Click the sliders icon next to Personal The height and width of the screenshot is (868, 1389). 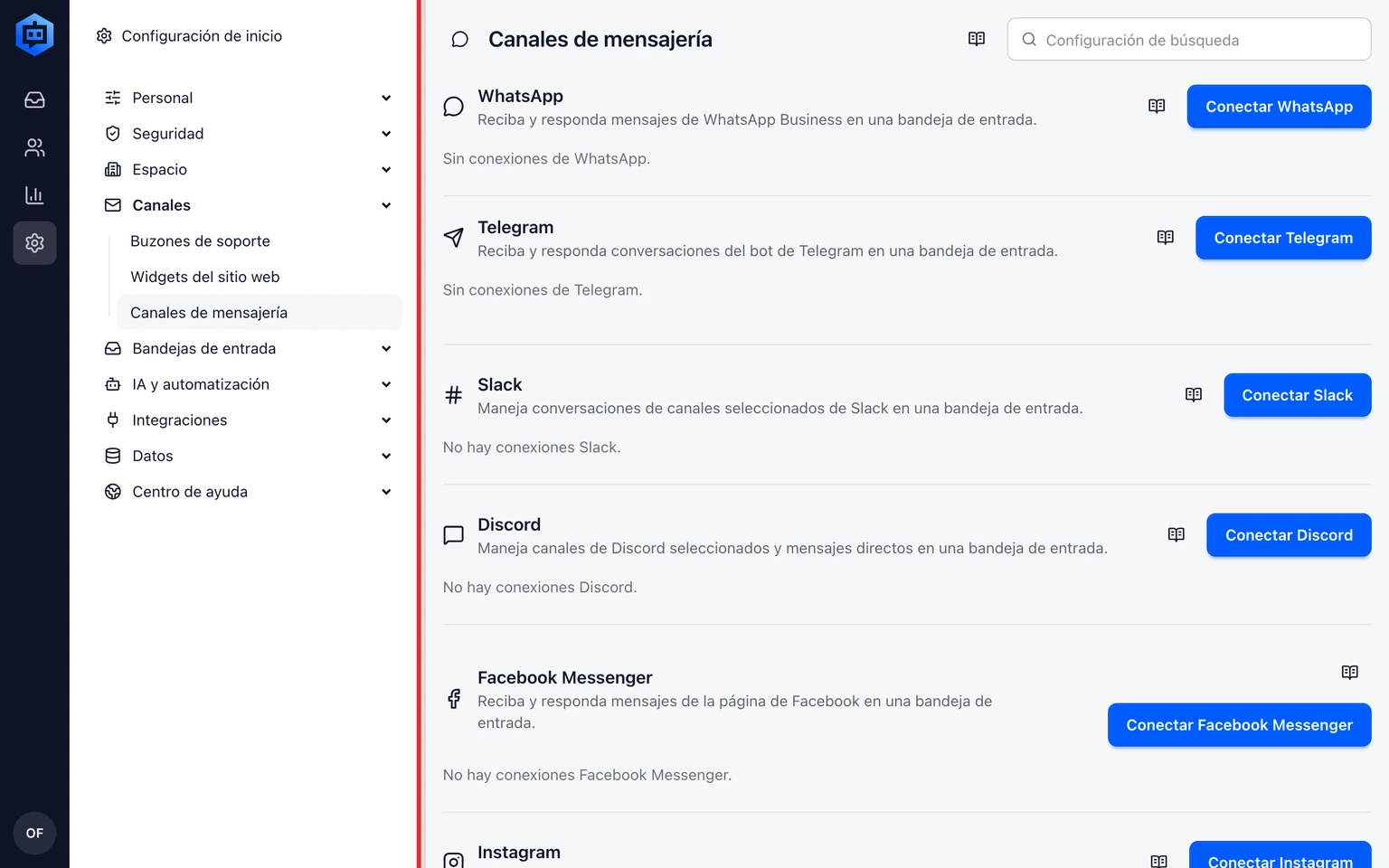click(x=113, y=98)
